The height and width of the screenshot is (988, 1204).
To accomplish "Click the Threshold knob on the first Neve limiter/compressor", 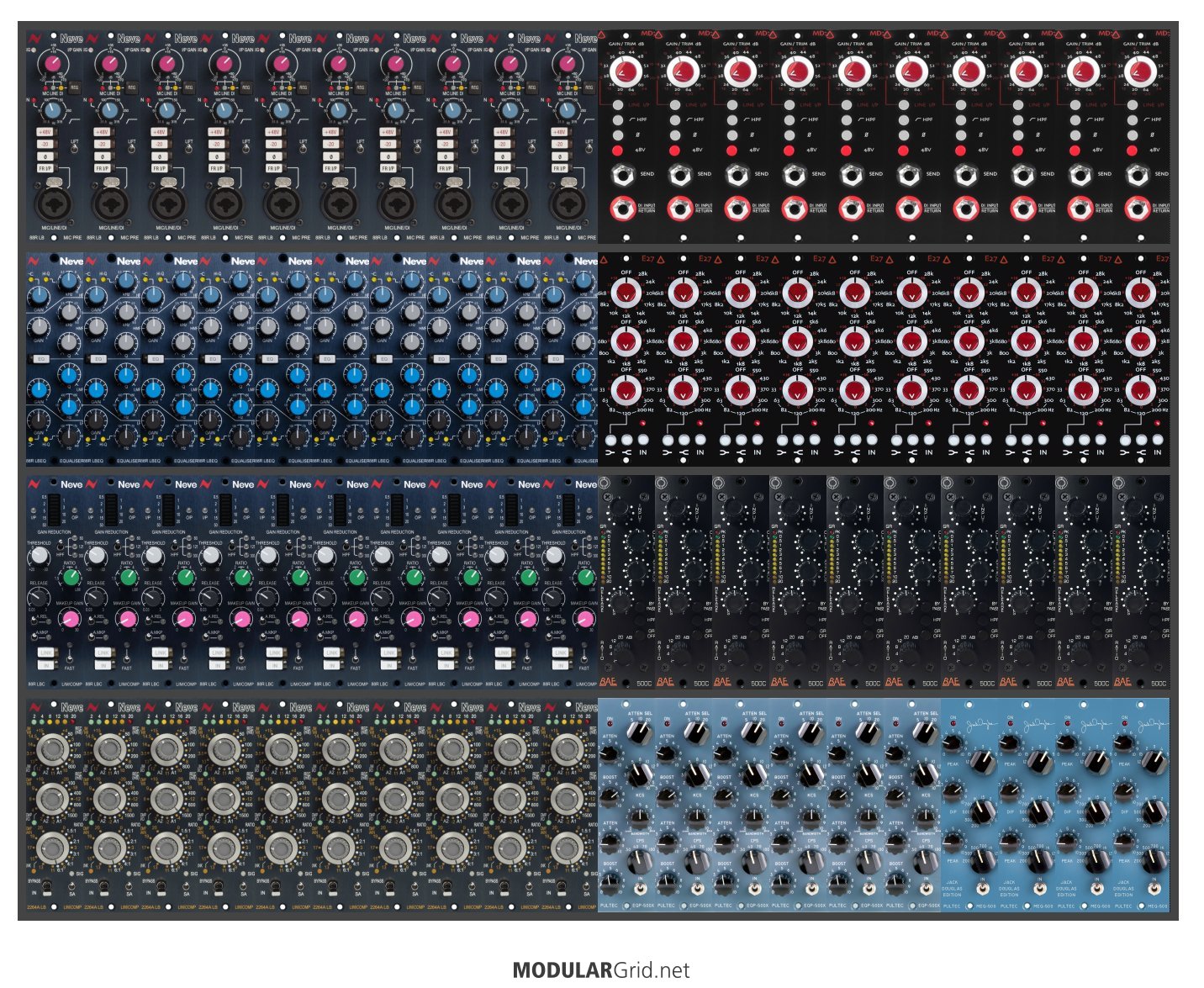I will (x=40, y=556).
